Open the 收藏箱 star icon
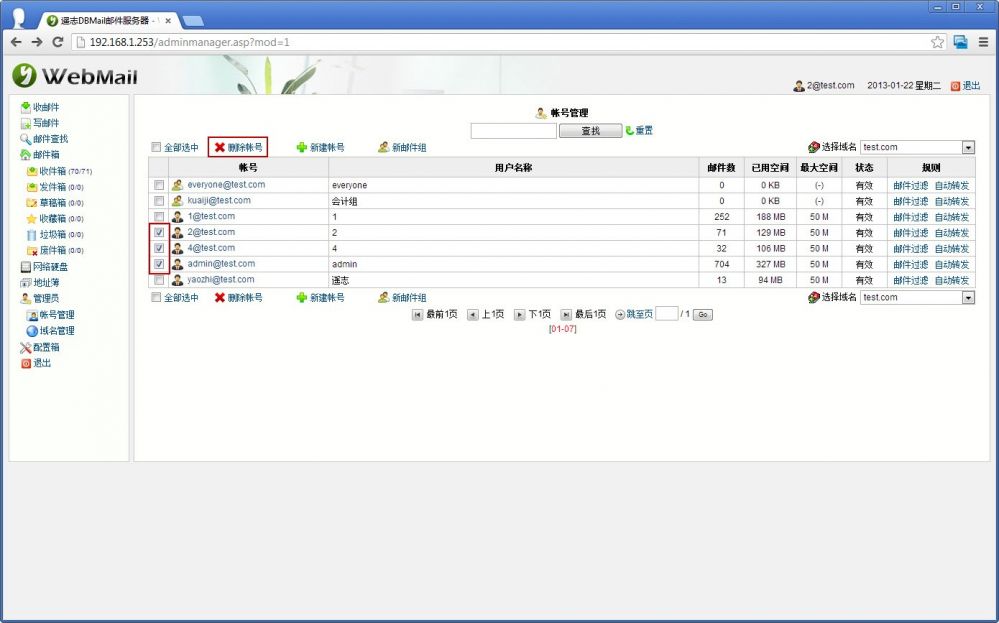Image resolution: width=999 pixels, height=623 pixels. tap(32, 218)
